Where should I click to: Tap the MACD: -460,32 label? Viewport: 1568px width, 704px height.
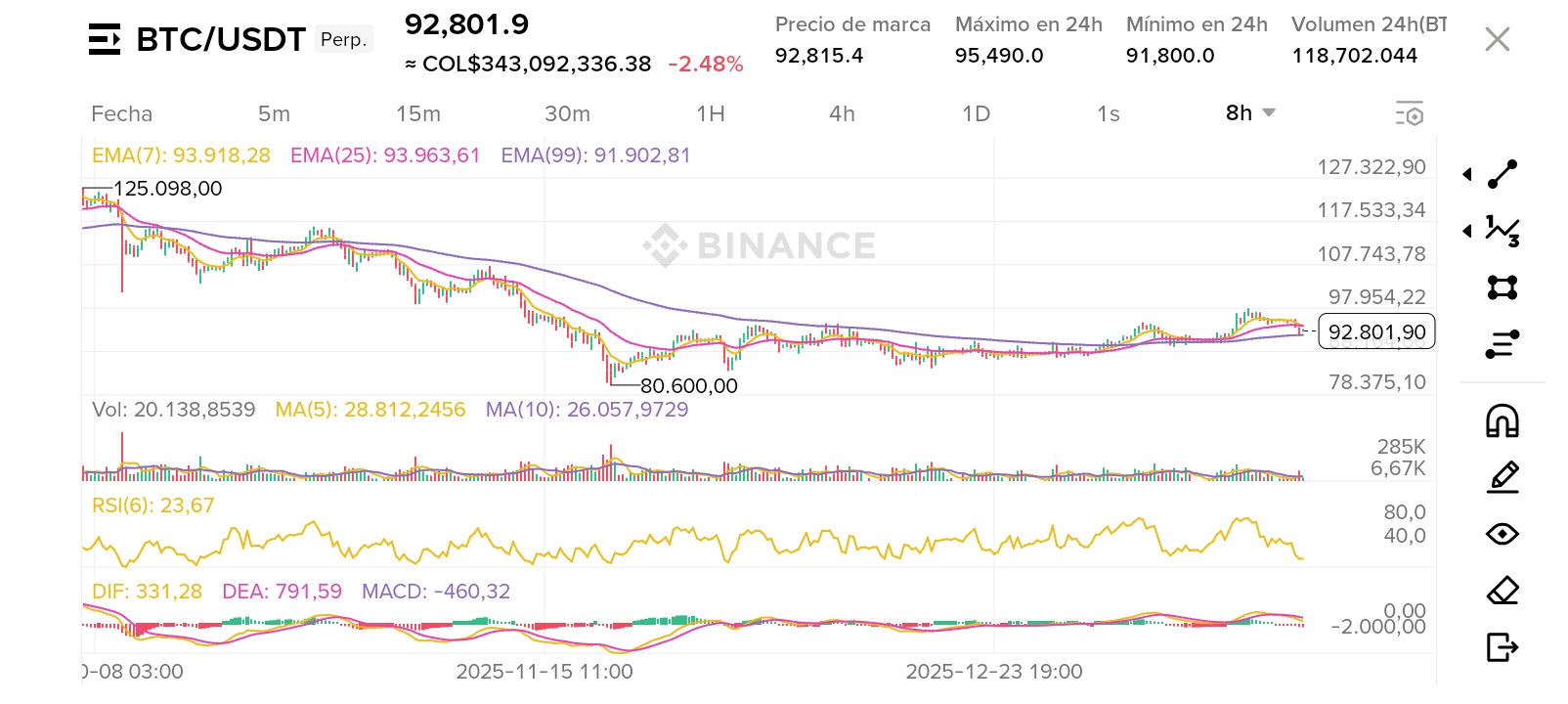click(436, 592)
